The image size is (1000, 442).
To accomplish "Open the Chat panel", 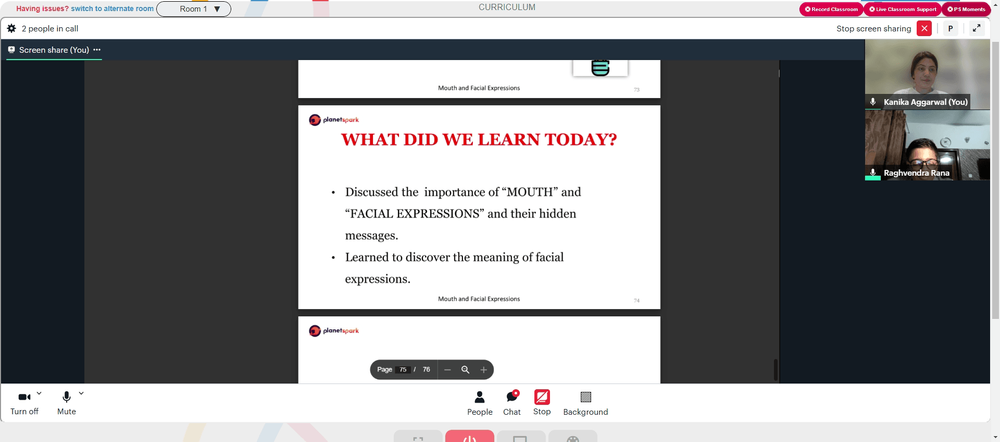I will point(511,403).
